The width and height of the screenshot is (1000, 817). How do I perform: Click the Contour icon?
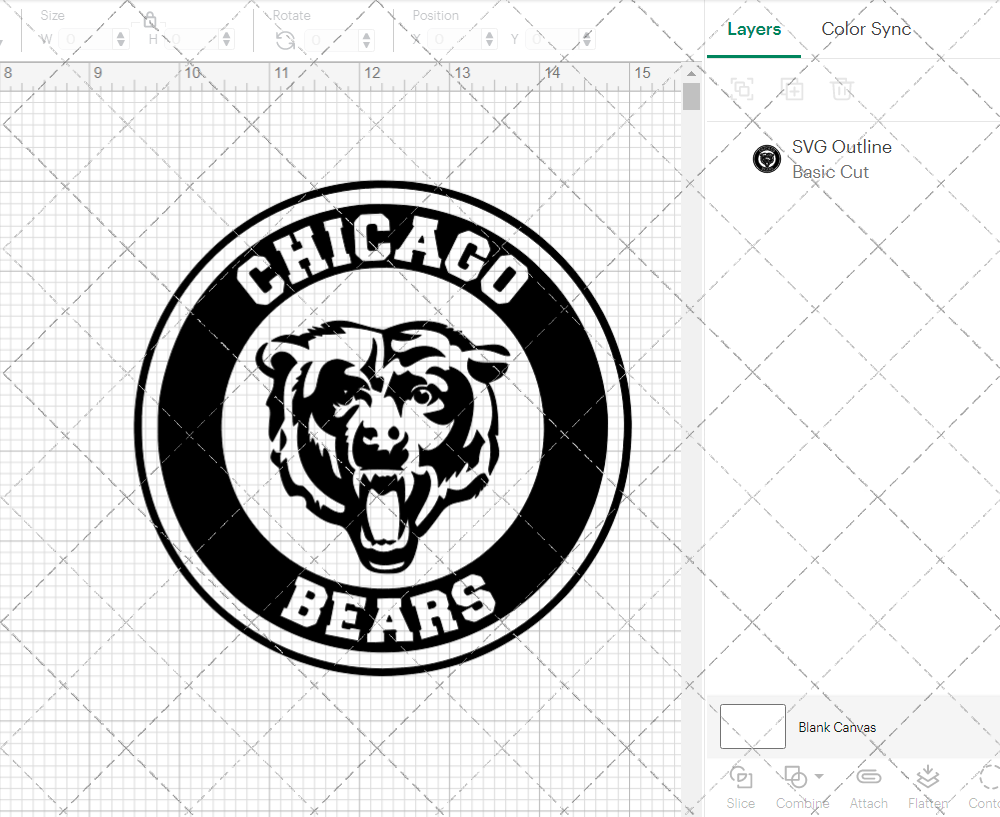pos(988,778)
